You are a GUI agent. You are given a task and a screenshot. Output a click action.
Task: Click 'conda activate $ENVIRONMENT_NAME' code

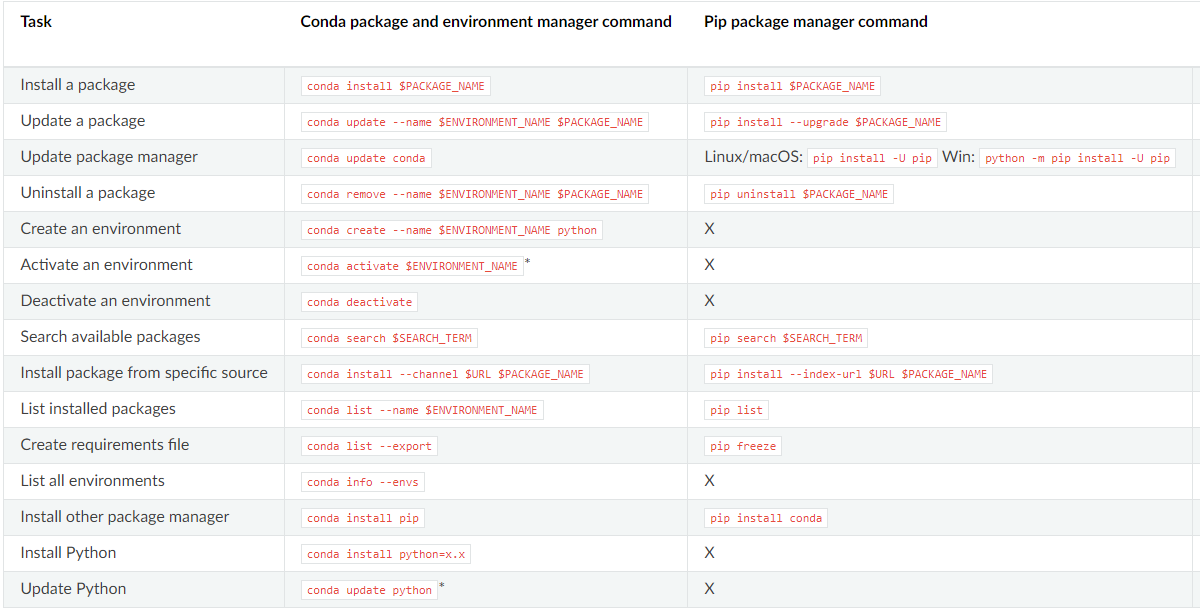[x=412, y=266]
